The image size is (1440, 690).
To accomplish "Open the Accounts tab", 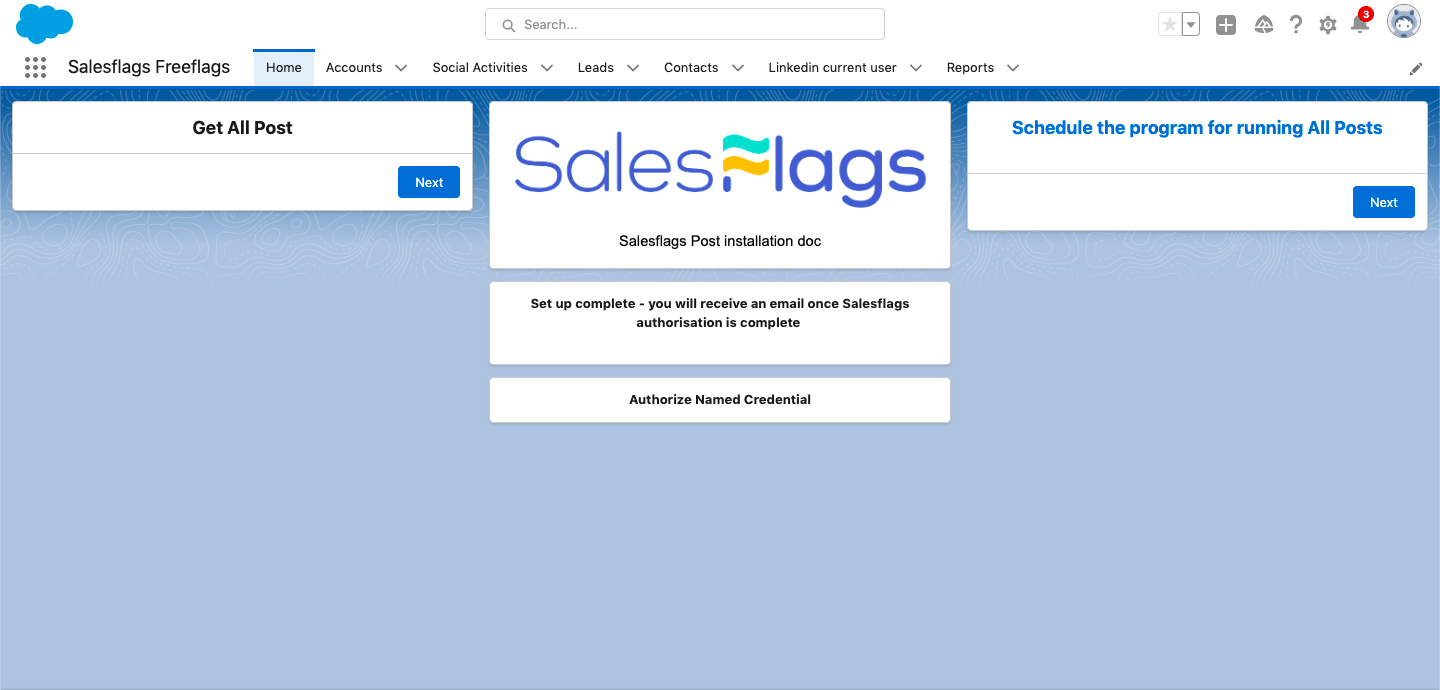I will [354, 67].
